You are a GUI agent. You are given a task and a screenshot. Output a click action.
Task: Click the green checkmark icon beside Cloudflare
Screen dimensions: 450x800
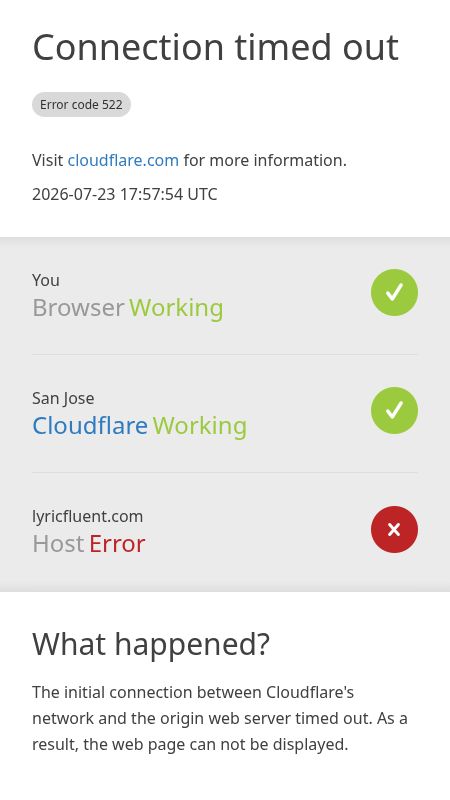tap(394, 410)
